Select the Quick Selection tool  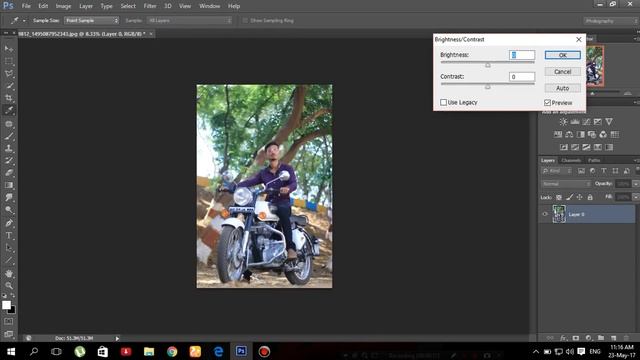[x=9, y=86]
